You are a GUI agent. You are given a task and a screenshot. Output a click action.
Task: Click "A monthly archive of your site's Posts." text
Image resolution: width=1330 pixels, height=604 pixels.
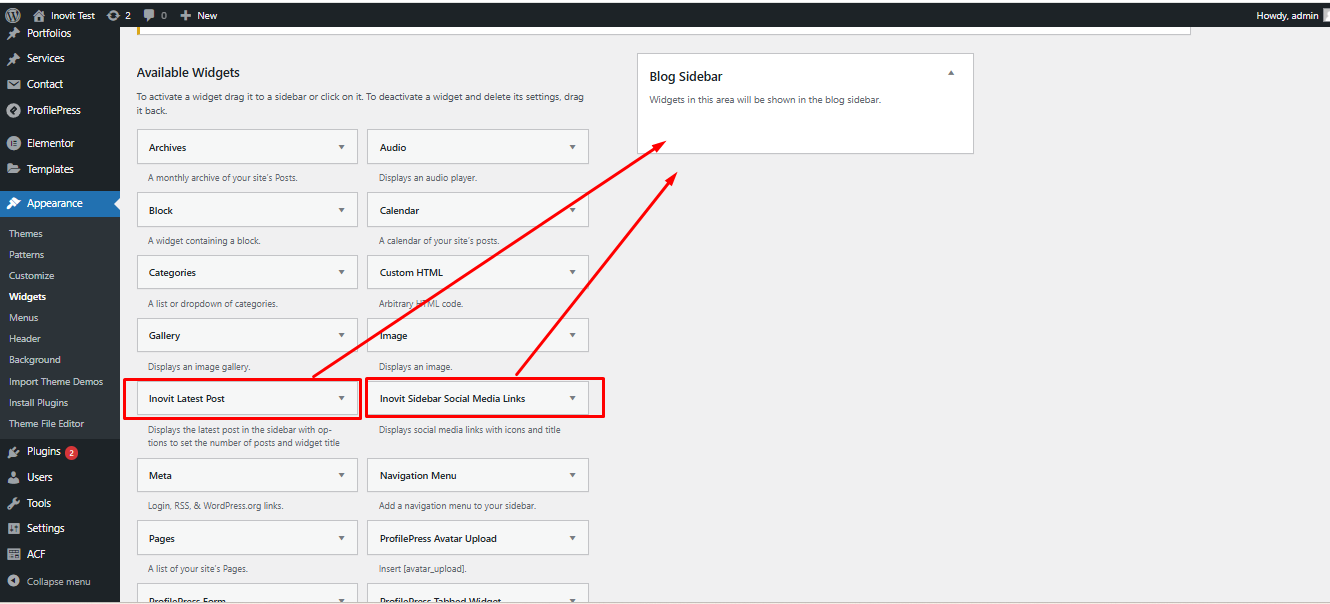[223, 178]
